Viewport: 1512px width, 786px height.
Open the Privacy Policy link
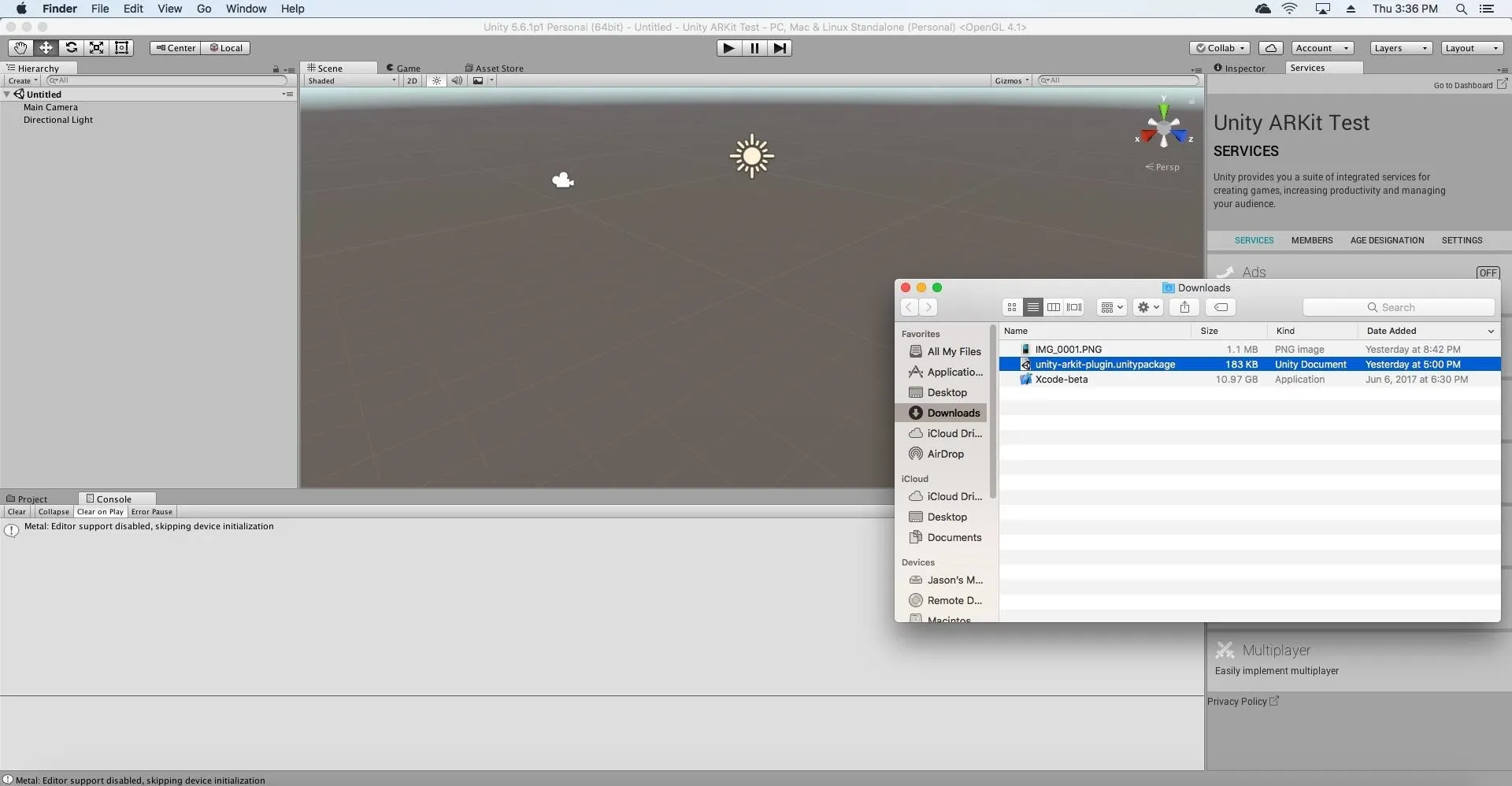pos(1243,702)
